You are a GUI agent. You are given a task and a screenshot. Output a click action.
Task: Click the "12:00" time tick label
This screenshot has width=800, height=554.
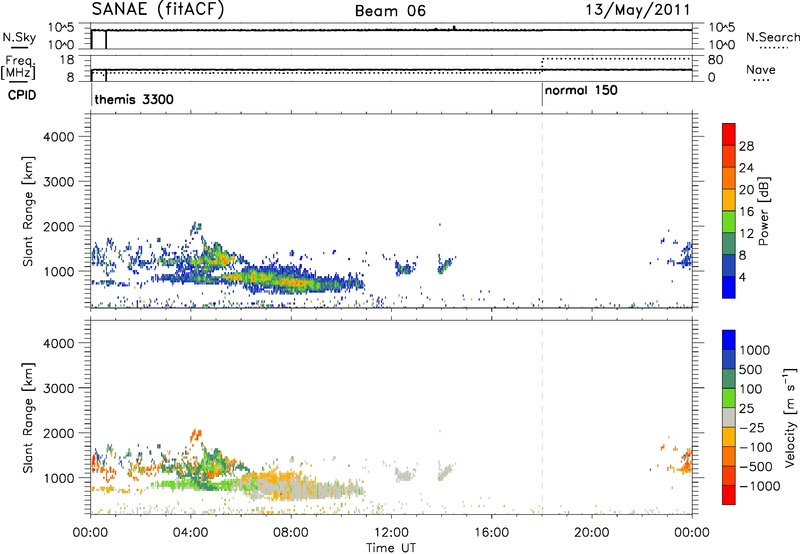391,533
